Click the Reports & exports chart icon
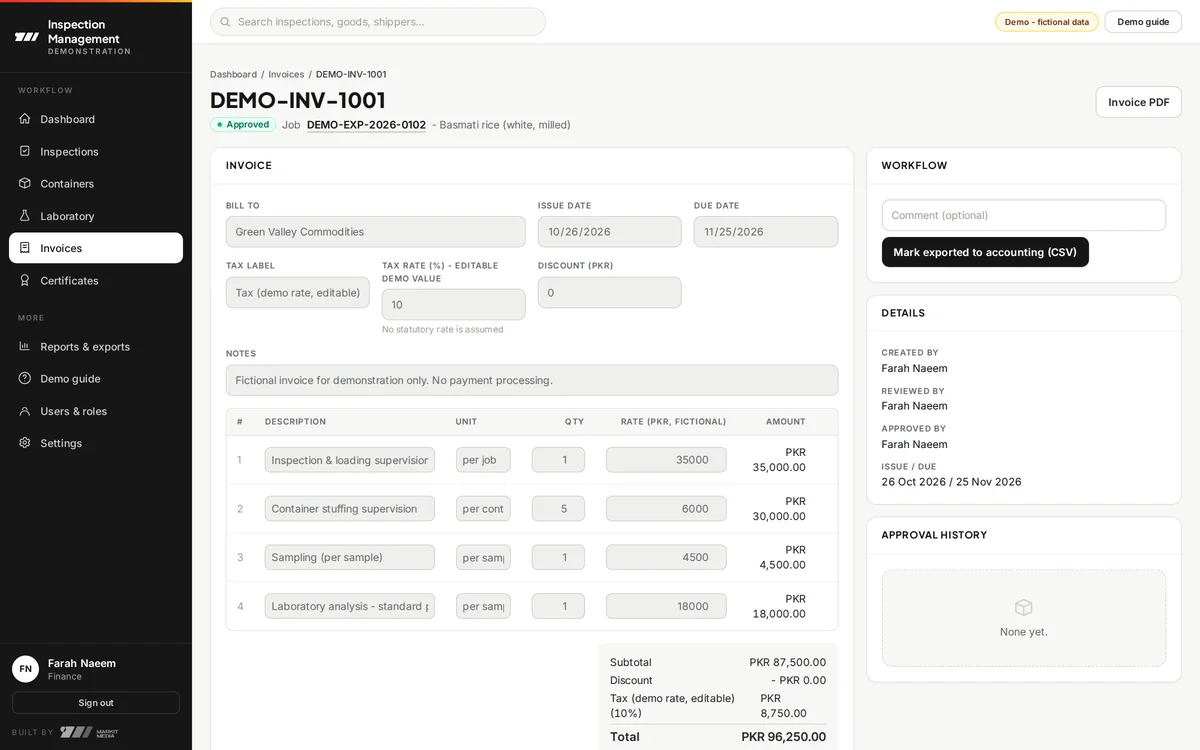The width and height of the screenshot is (1200, 750). tap(25, 346)
